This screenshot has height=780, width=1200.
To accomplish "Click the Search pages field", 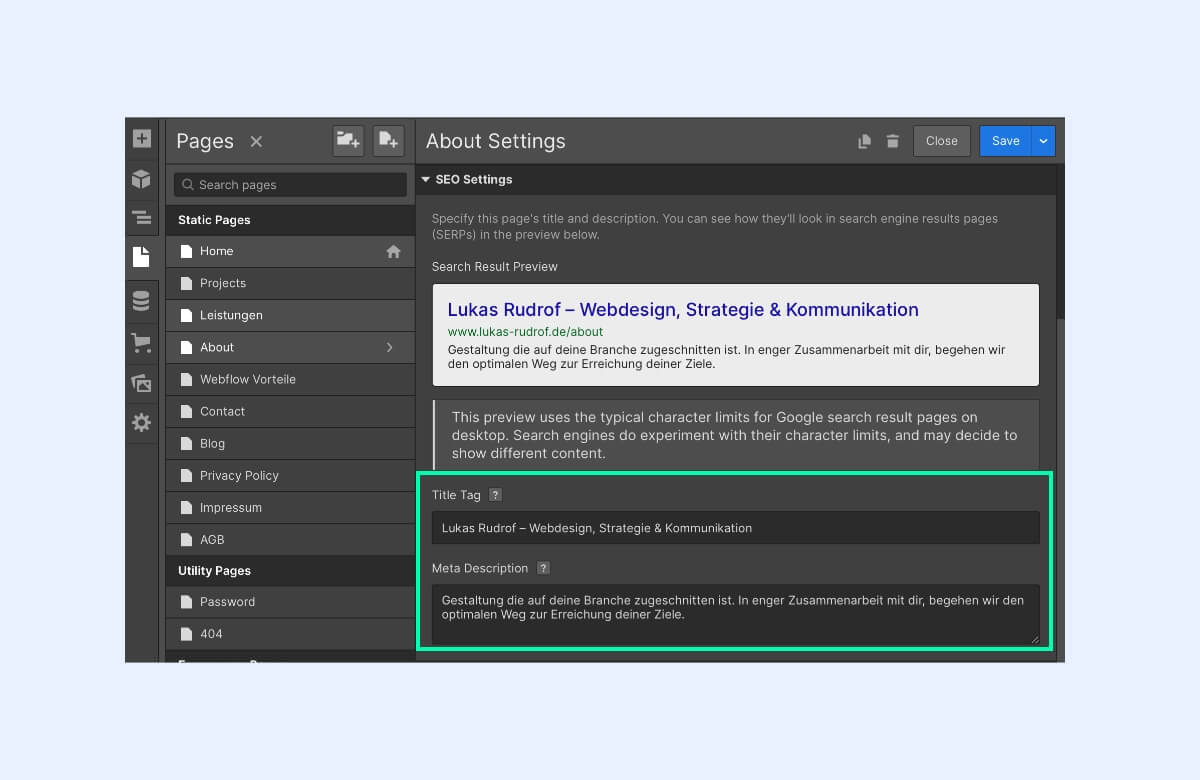I will coord(289,185).
